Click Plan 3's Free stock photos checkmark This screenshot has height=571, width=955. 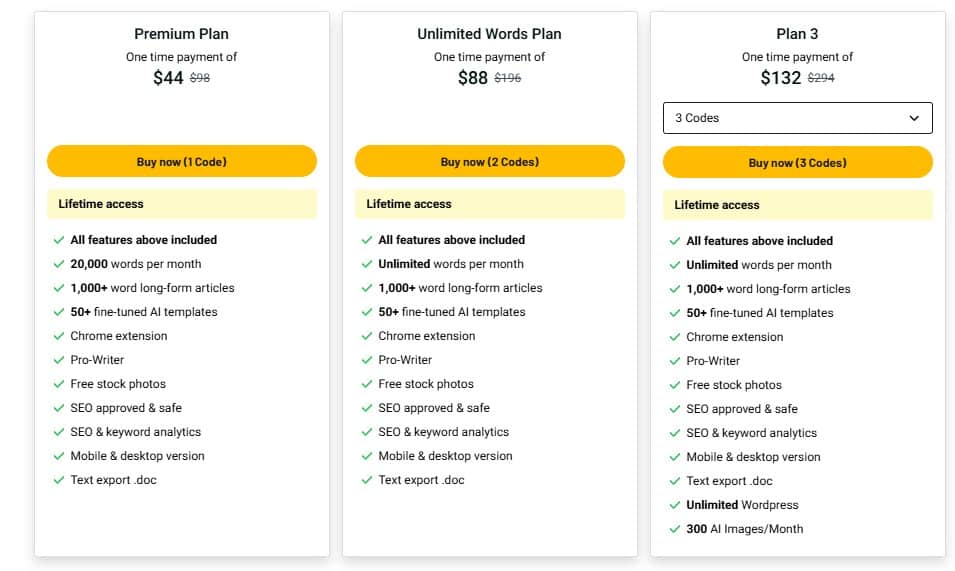point(675,385)
